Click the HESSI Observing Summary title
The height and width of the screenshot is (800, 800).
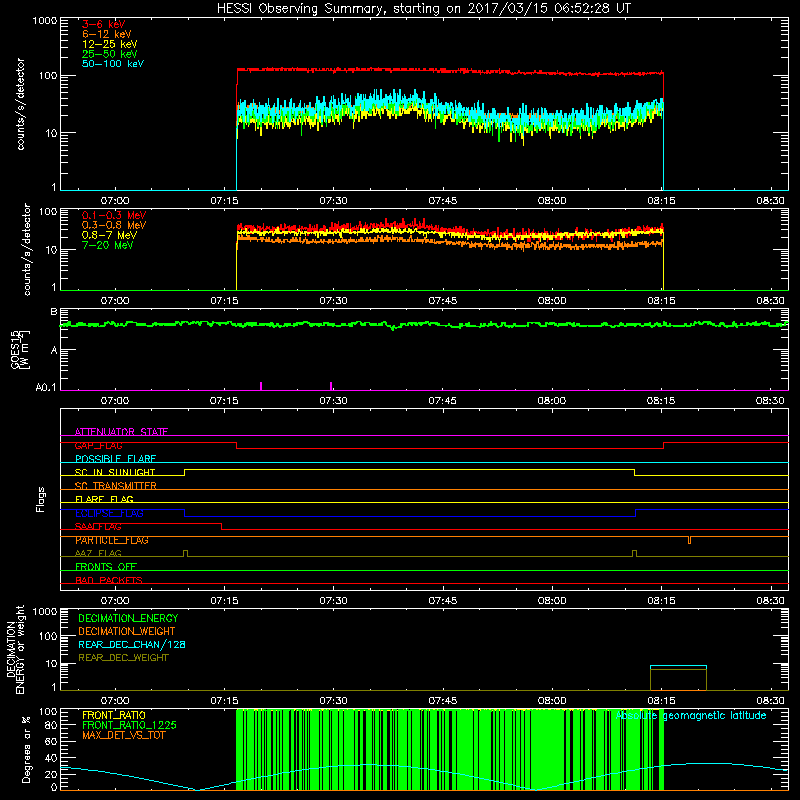[423, 9]
